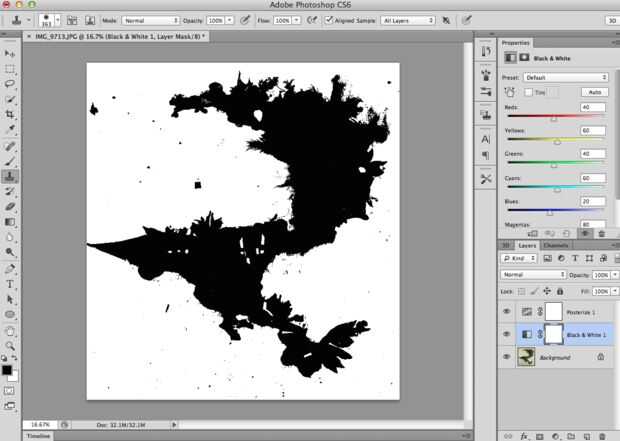Switch to the Layers tab
Image resolution: width=620 pixels, height=441 pixels.
pos(527,246)
